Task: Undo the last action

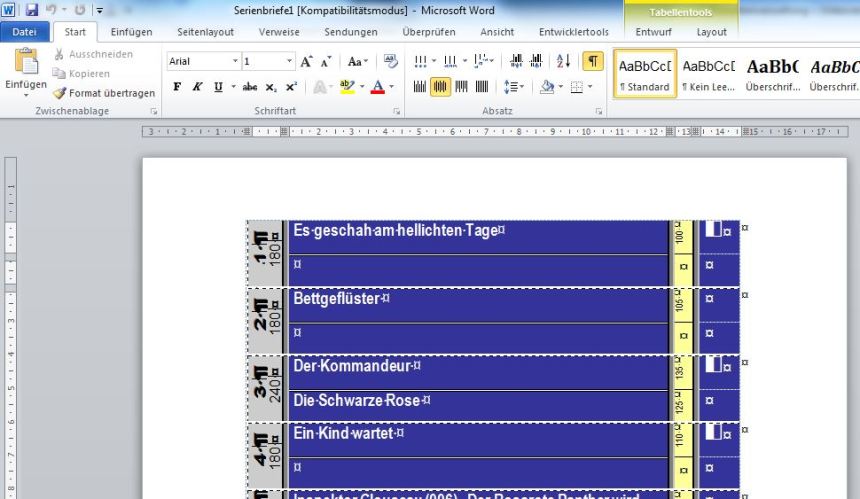Action: [51, 10]
